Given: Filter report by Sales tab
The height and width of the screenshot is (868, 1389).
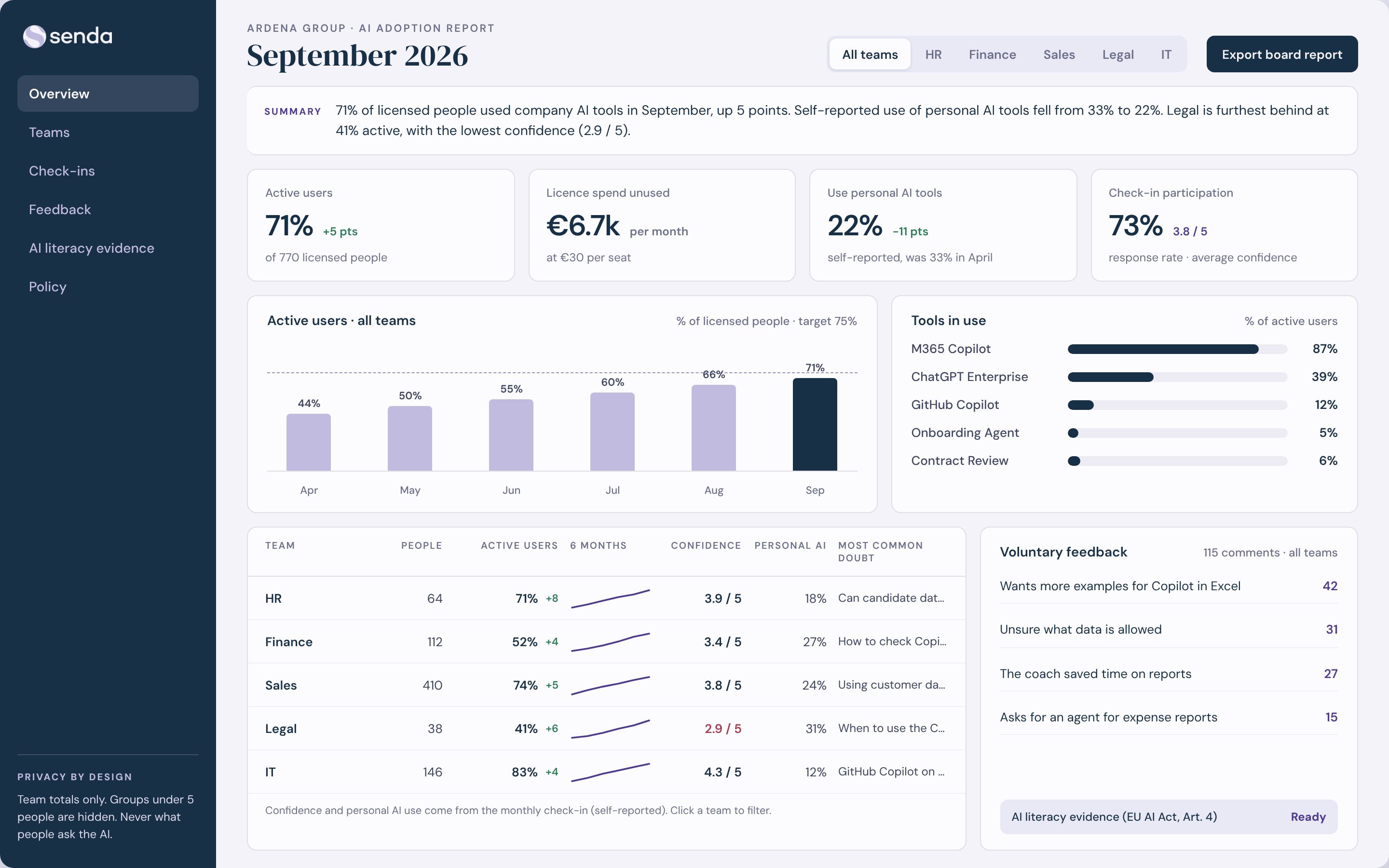Looking at the screenshot, I should 1059,54.
